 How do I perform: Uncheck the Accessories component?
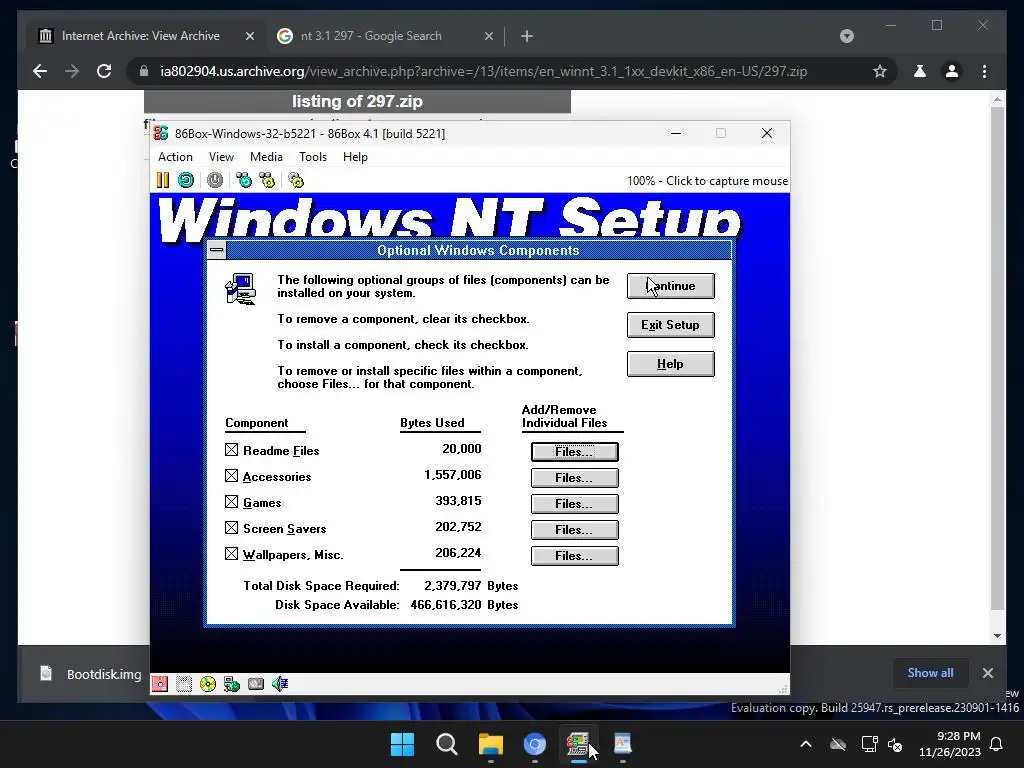click(x=231, y=476)
